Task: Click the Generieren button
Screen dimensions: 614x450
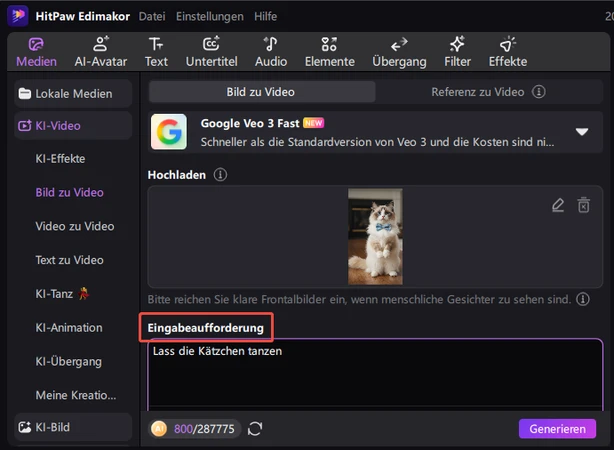Action: coord(557,429)
